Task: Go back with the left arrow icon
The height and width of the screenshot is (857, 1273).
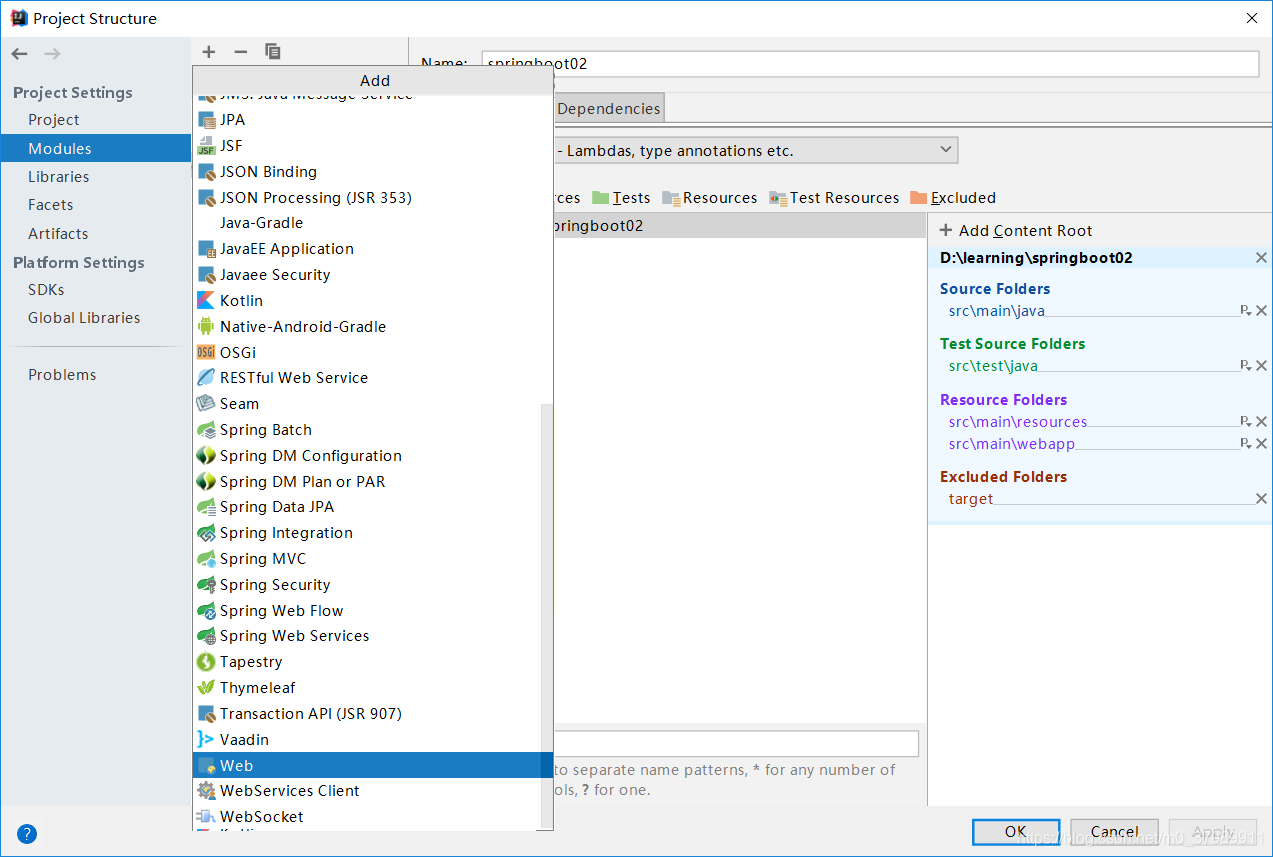Action: 20,54
